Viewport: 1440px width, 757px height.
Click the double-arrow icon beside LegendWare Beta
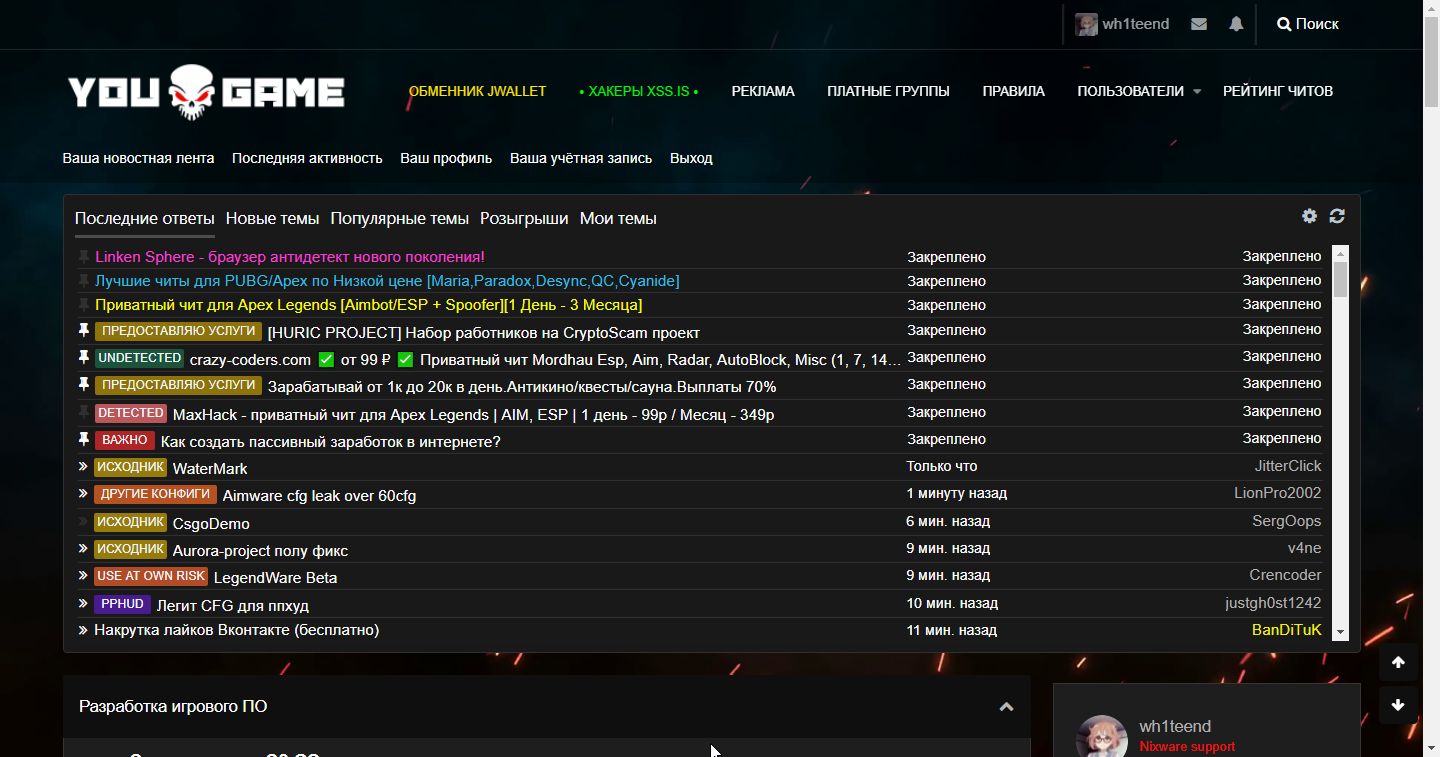[84, 575]
